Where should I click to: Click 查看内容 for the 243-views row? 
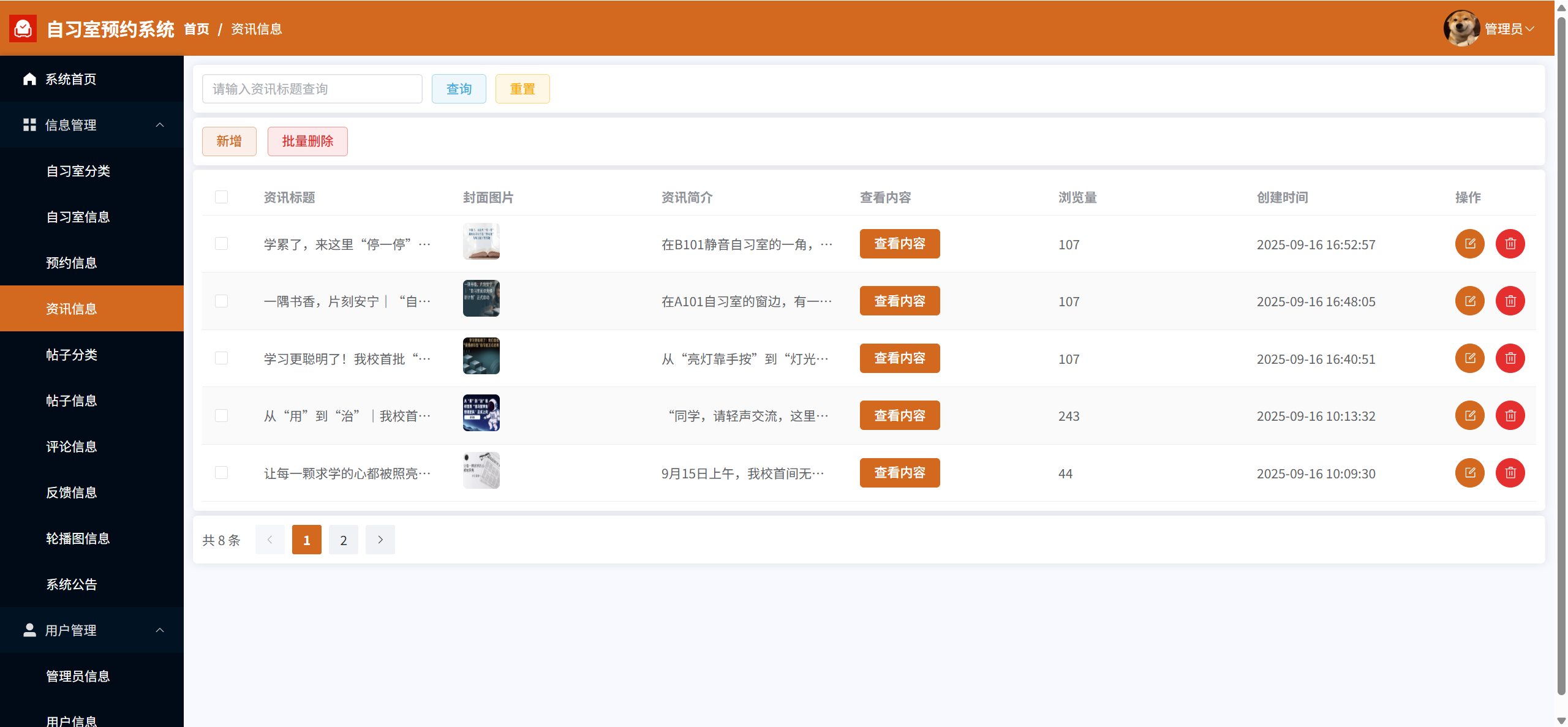pyautogui.click(x=899, y=416)
